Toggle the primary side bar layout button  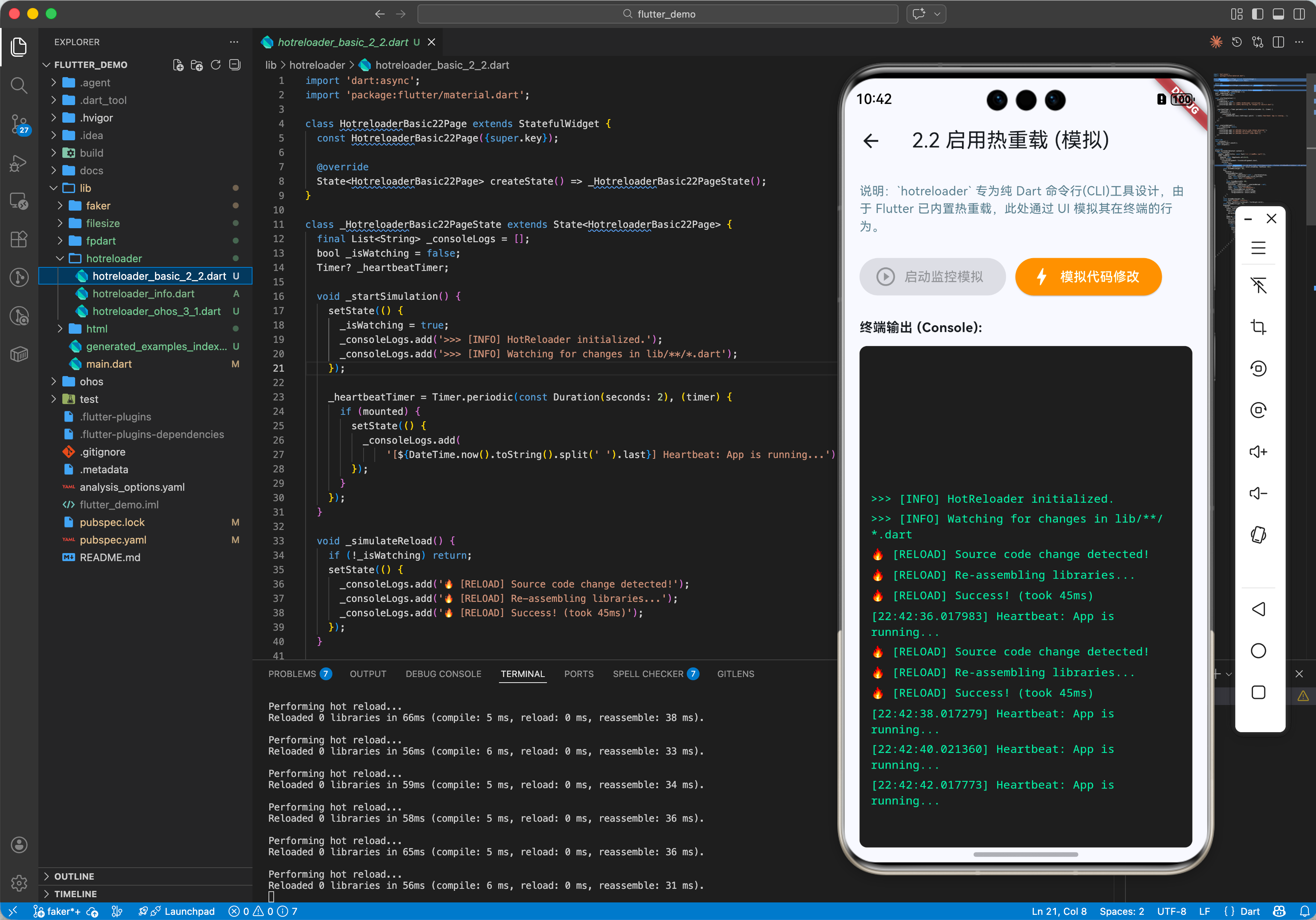tap(1257, 14)
